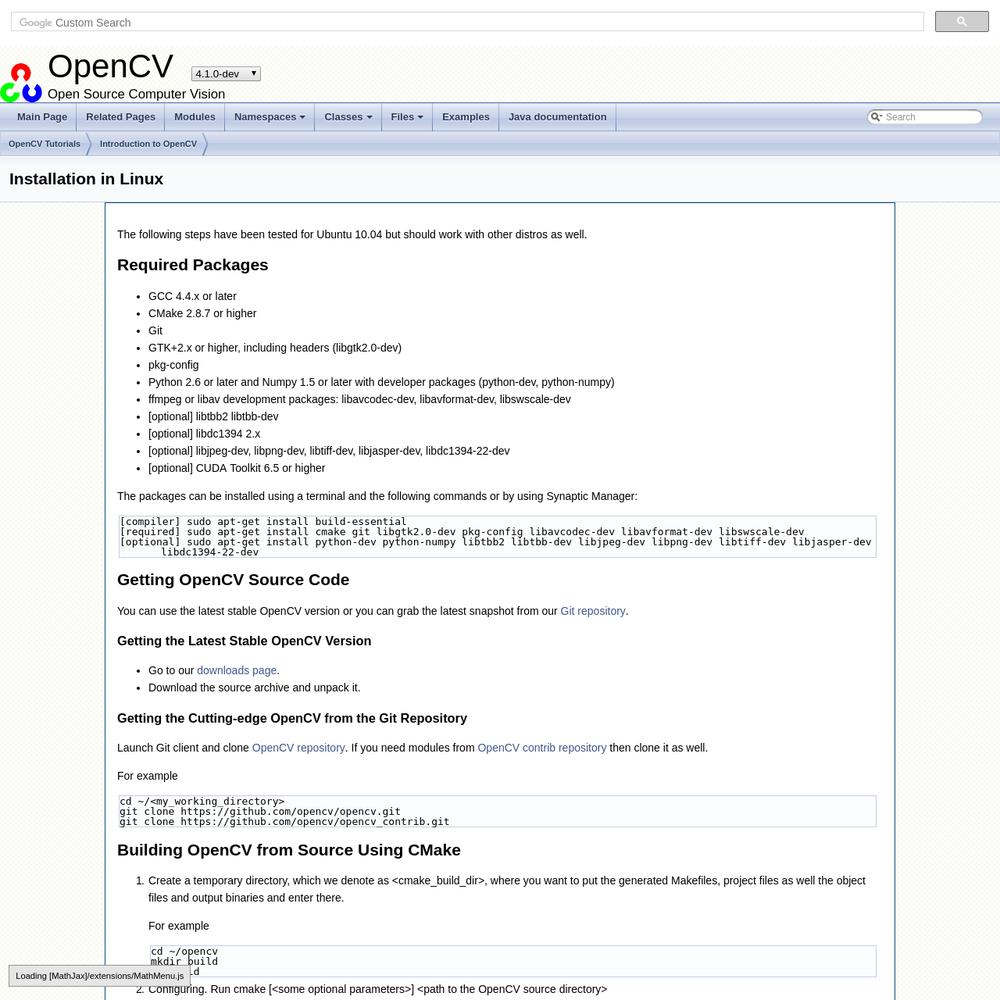Expand the Classes menu
1000x1000 pixels.
pos(348,117)
